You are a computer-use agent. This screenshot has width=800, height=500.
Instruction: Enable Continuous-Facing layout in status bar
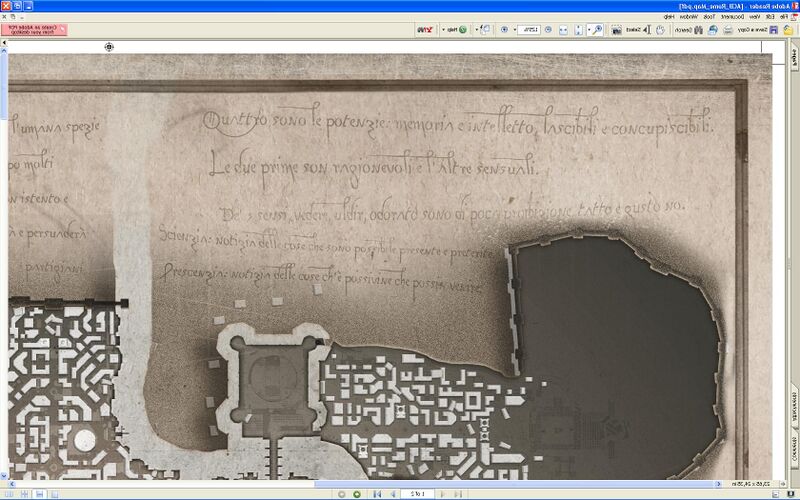(24, 494)
